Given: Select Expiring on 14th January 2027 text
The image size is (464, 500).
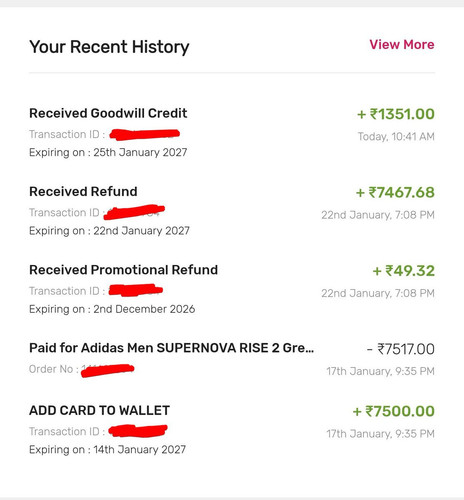Looking at the screenshot, I should click(x=107, y=450).
